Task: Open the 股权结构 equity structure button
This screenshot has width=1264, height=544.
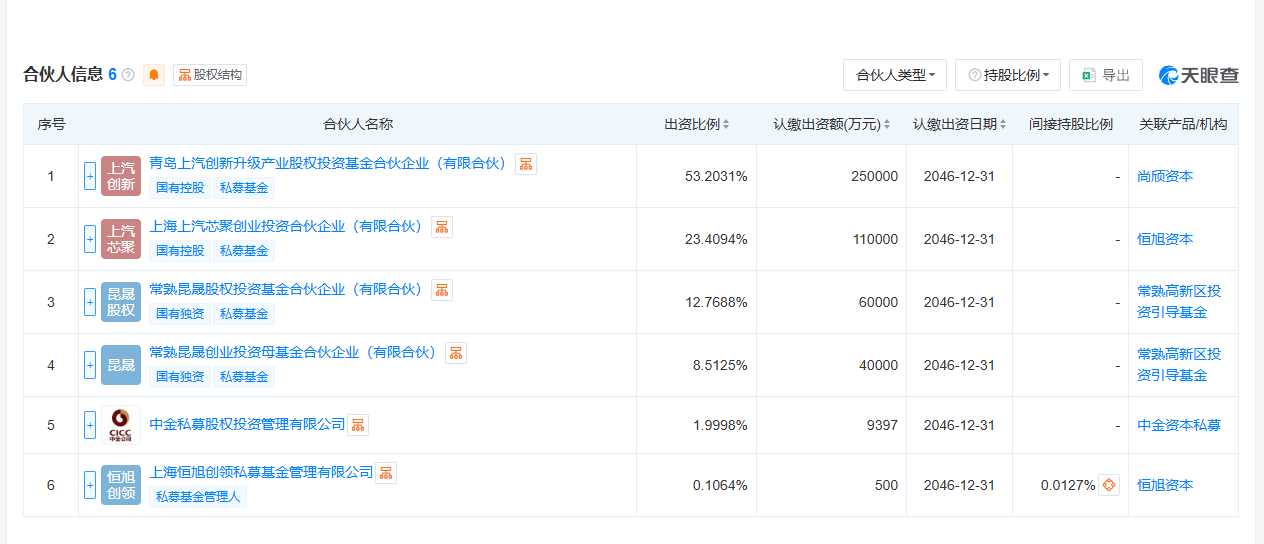Action: pyautogui.click(x=210, y=75)
